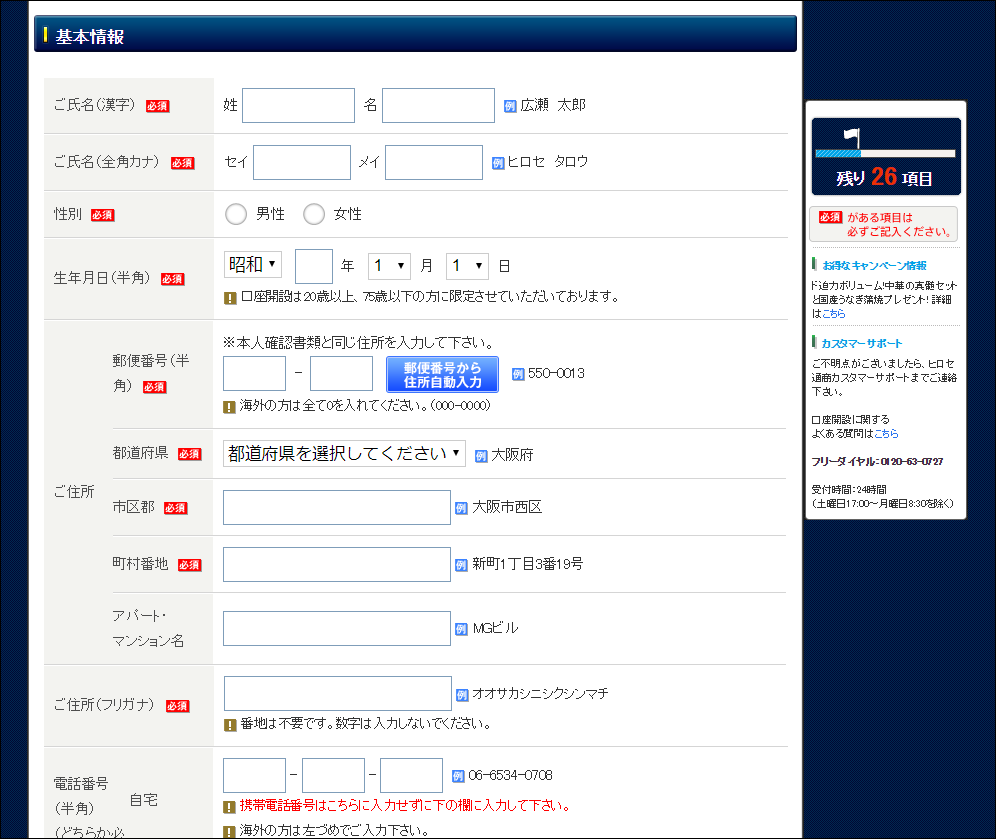
Task: Open the birth month dropdown
Action: (389, 265)
